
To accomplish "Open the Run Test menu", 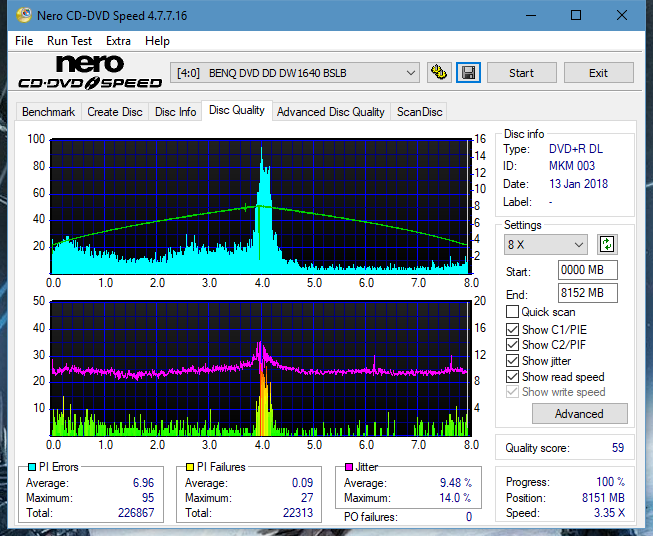I will 69,41.
